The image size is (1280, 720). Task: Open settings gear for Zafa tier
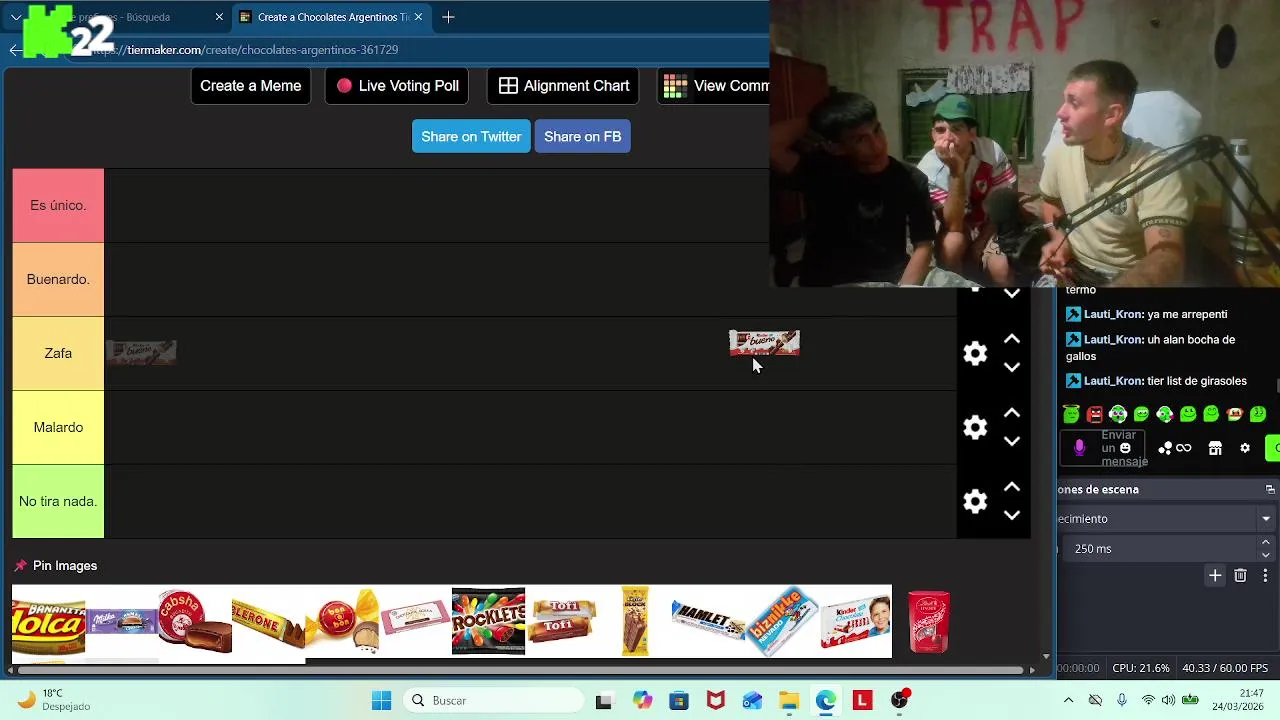point(975,353)
